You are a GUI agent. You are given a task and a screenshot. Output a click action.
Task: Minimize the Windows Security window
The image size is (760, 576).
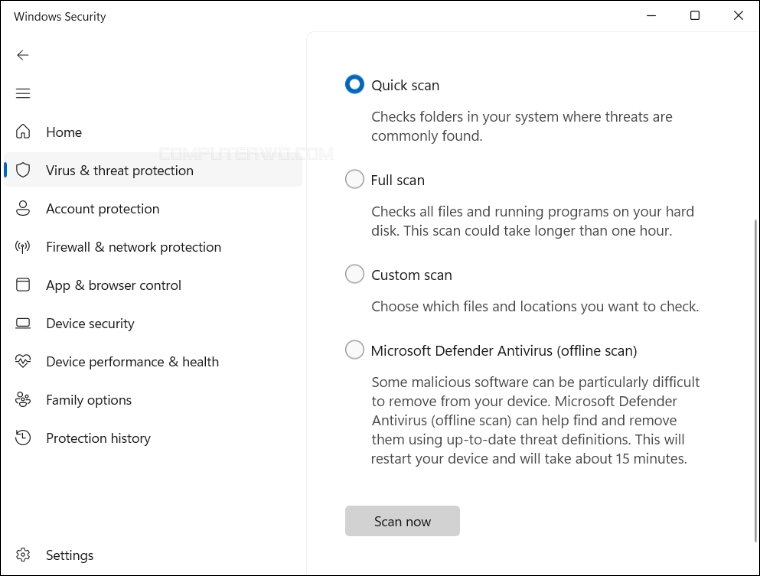pyautogui.click(x=651, y=16)
